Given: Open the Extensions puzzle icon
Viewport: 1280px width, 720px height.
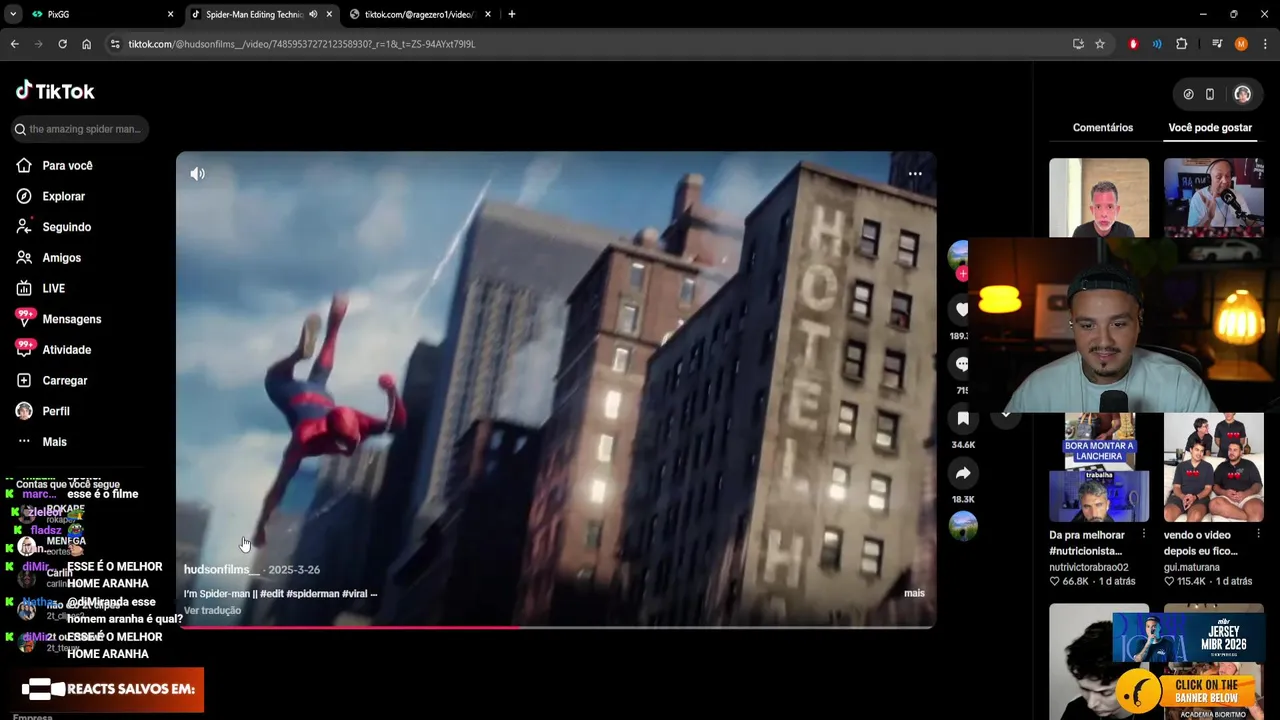Looking at the screenshot, I should (1181, 44).
